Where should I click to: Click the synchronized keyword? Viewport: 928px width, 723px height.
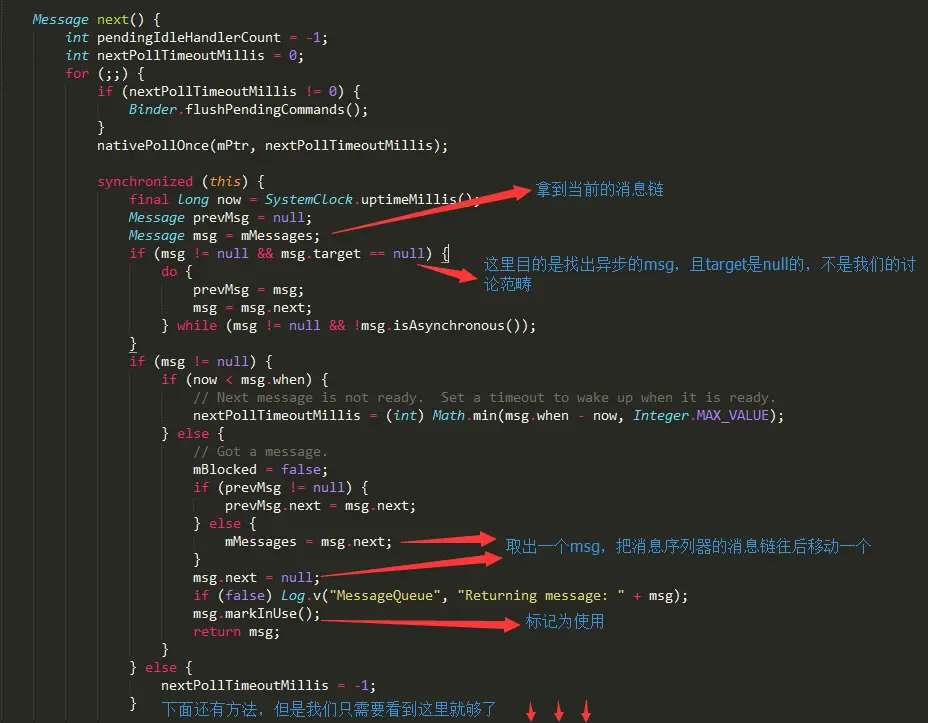click(x=145, y=182)
